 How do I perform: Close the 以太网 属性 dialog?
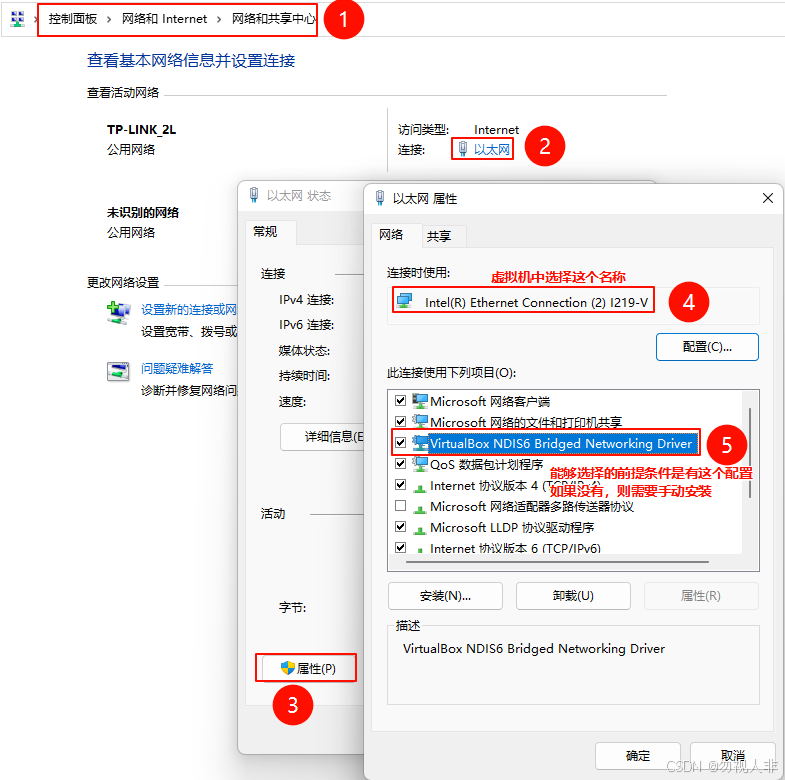coord(768,198)
